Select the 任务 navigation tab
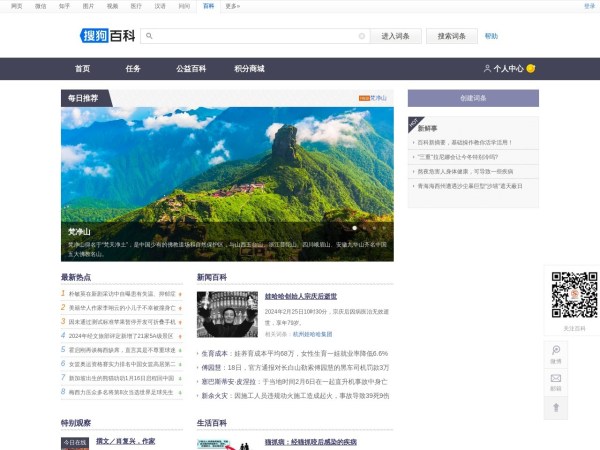Screen dimensions: 600x450 133,69
